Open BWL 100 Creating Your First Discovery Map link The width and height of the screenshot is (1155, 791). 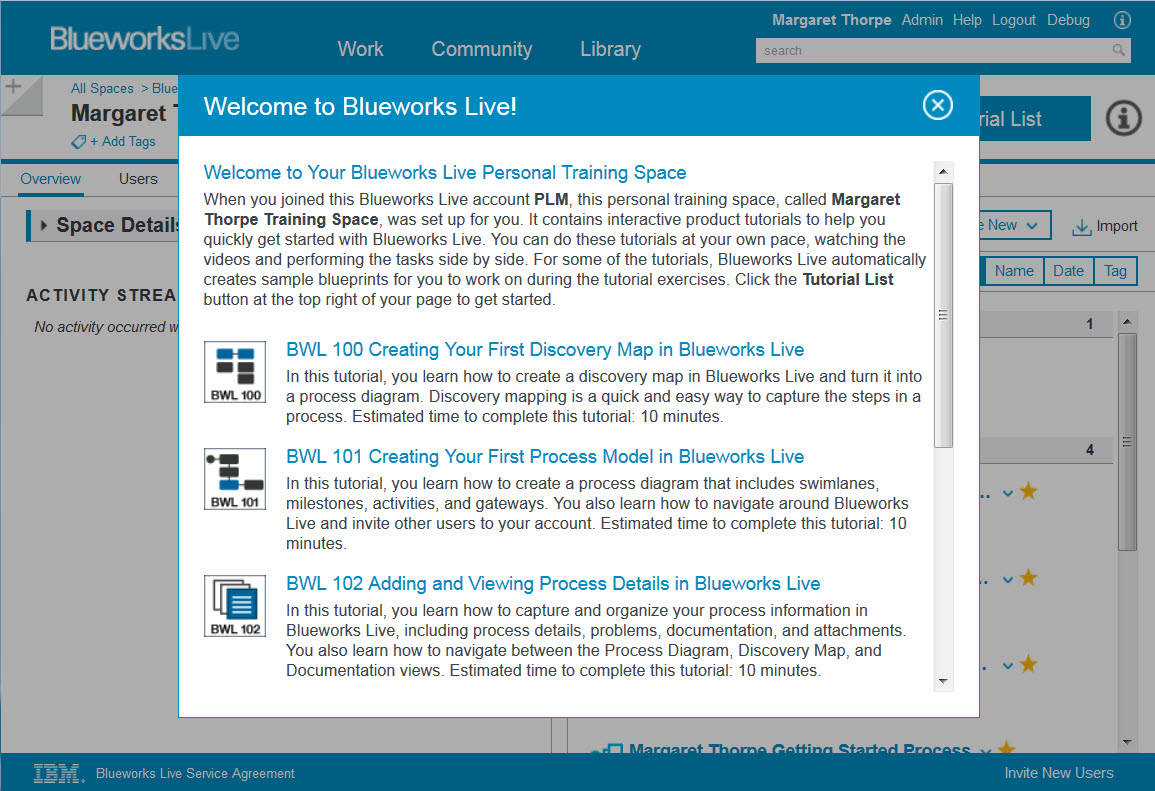pos(545,350)
